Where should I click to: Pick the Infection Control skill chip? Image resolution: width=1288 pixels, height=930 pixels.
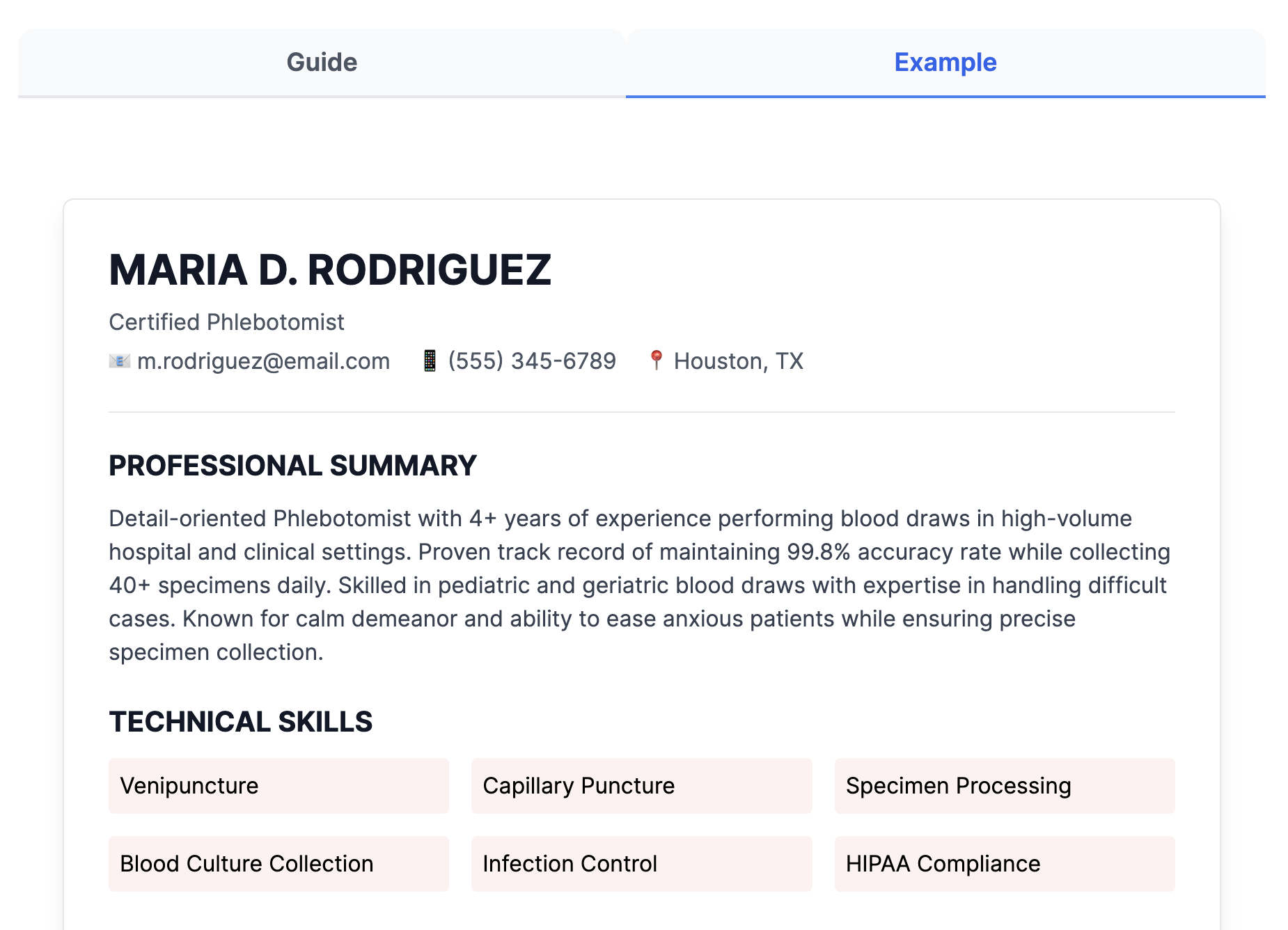click(641, 864)
